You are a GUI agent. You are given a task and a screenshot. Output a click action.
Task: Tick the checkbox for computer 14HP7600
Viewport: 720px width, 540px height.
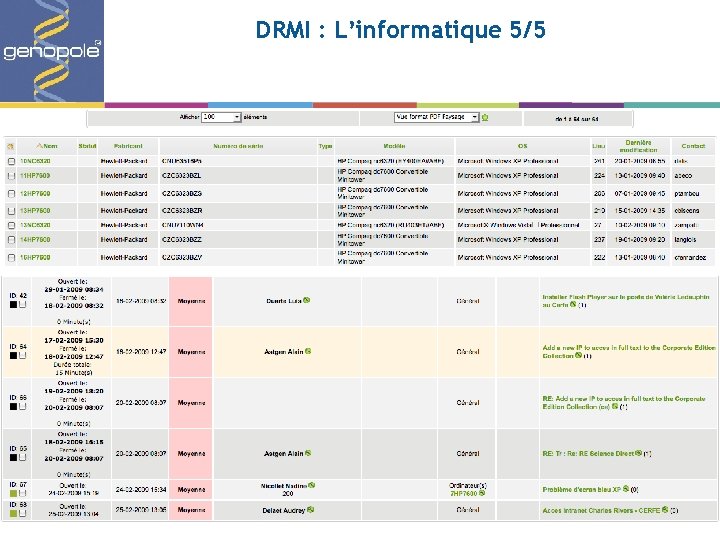click(11, 240)
